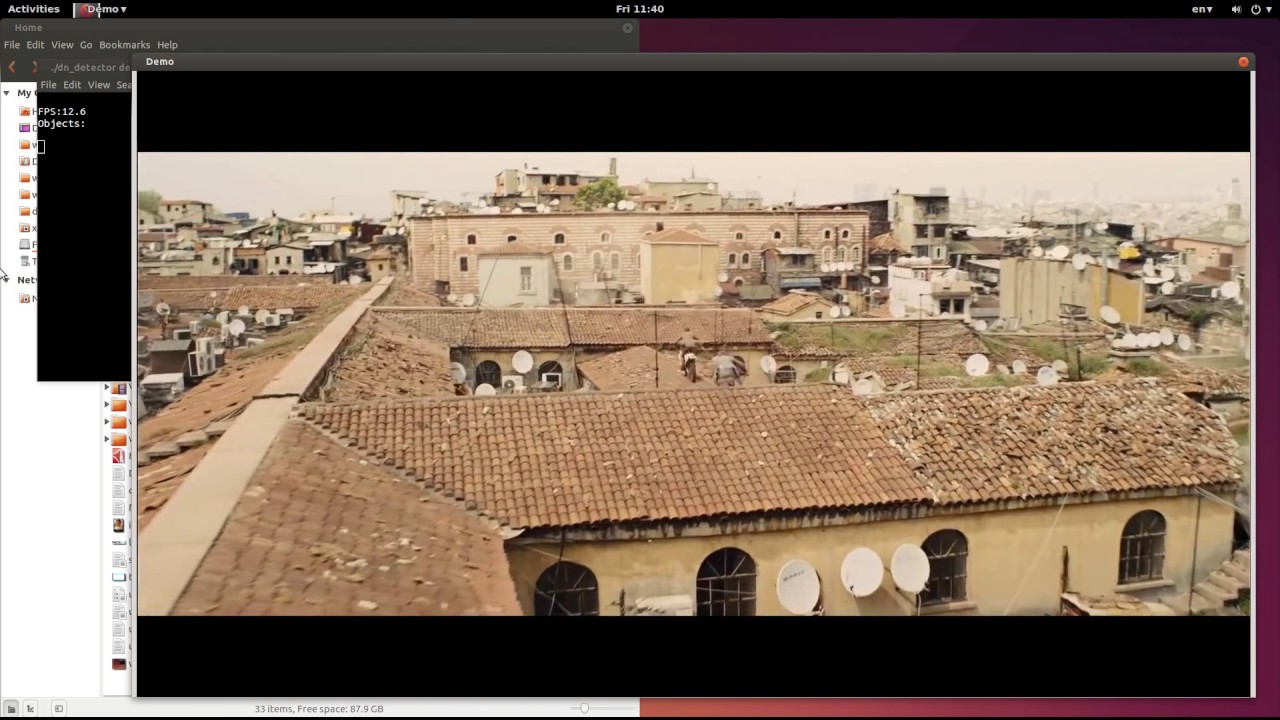The width and height of the screenshot is (1280, 720).
Task: Open the terminal window's Edit menu
Action: tap(72, 85)
